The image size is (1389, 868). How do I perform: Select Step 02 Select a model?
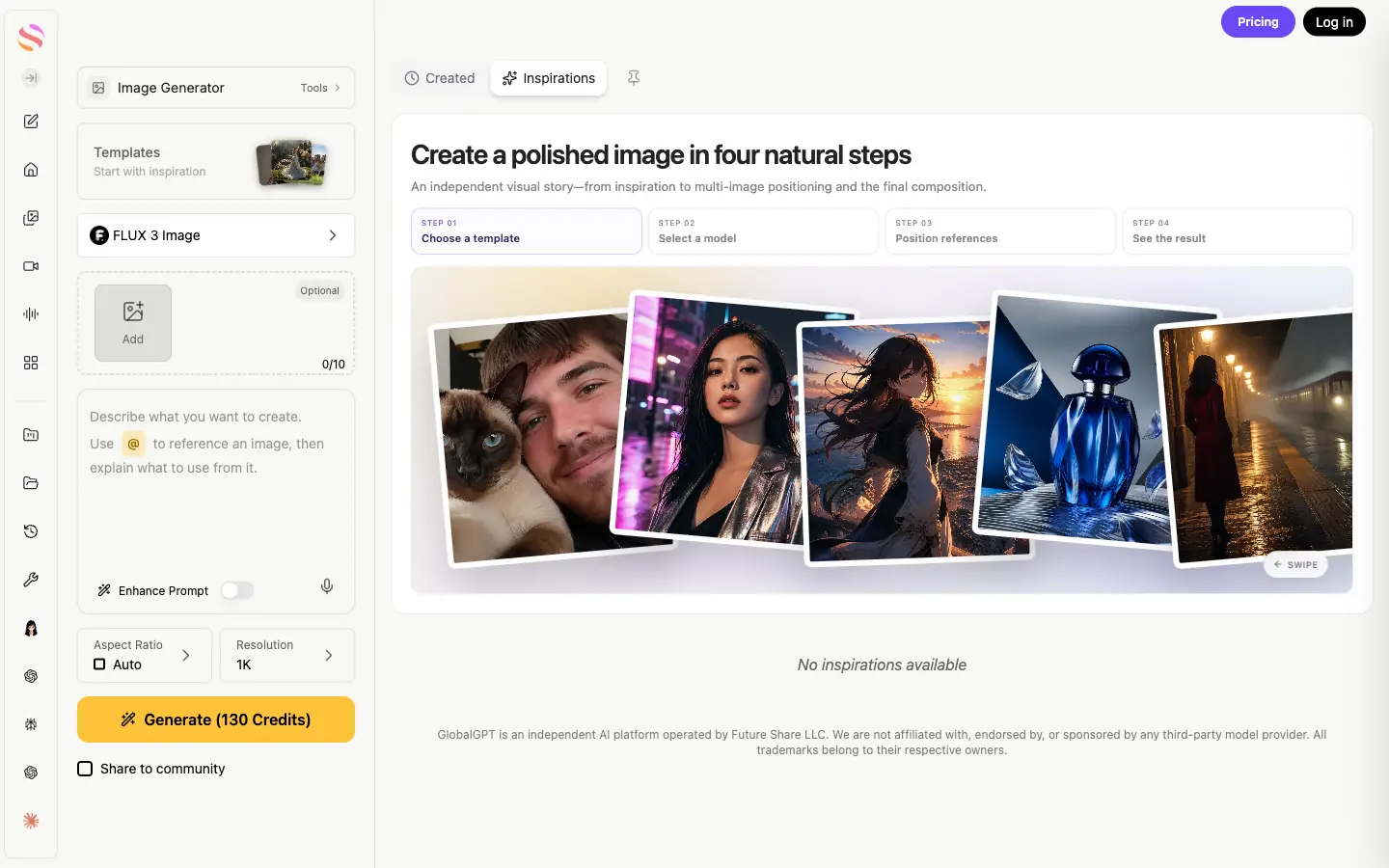point(763,231)
